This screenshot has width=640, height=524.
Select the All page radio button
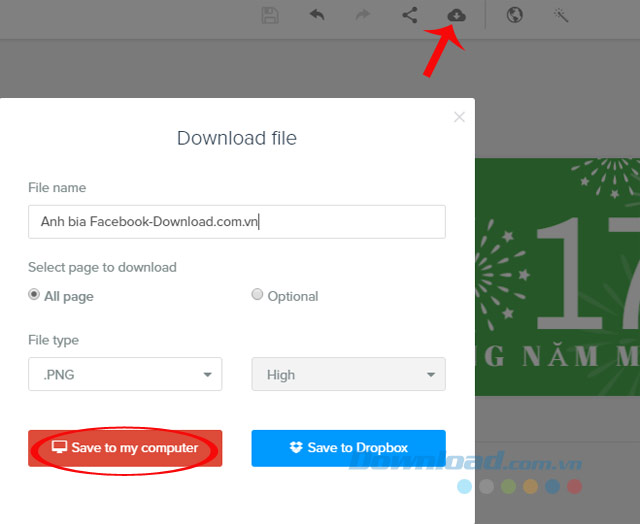tap(35, 295)
